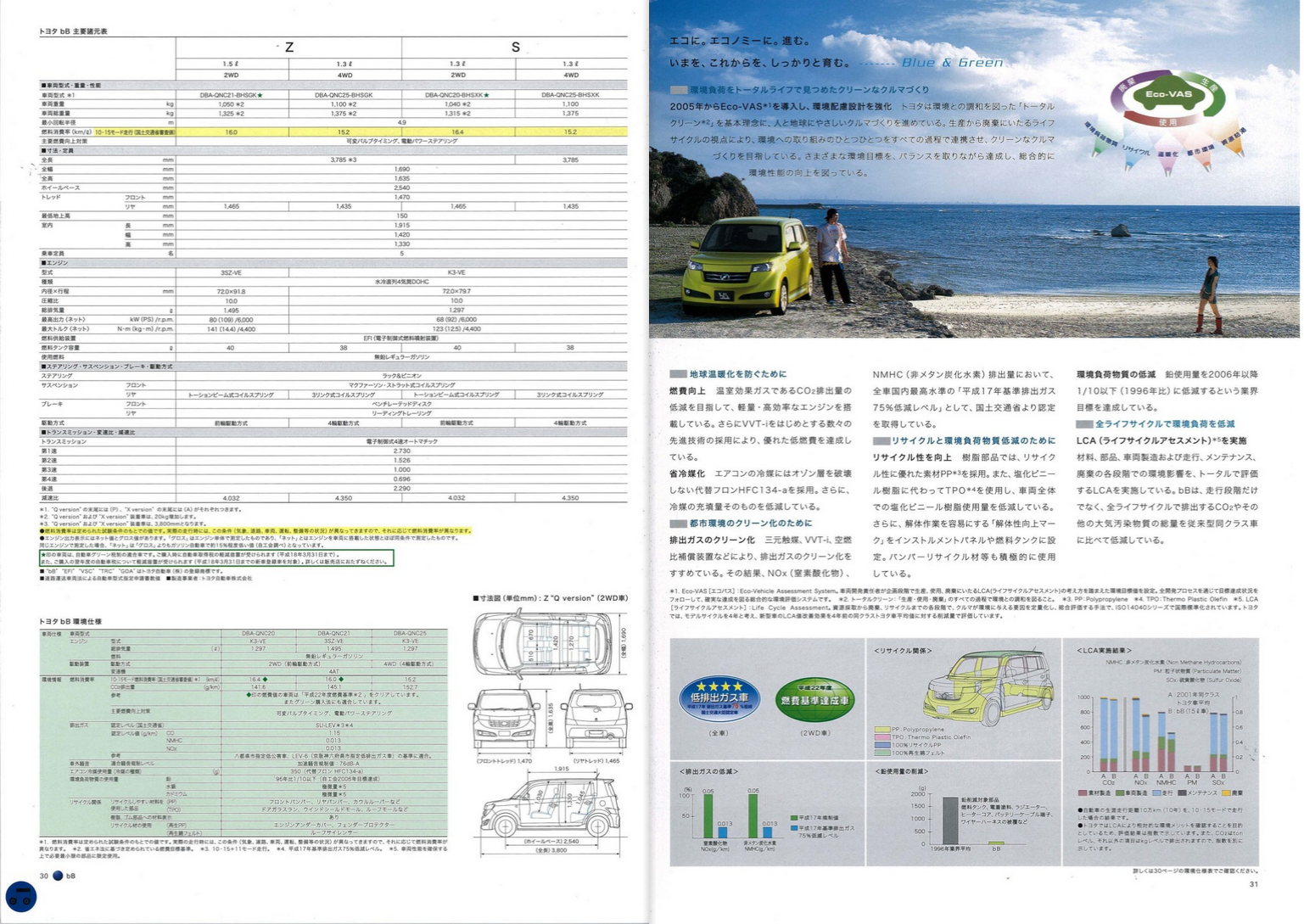Click the Z grade column header

tap(288, 48)
